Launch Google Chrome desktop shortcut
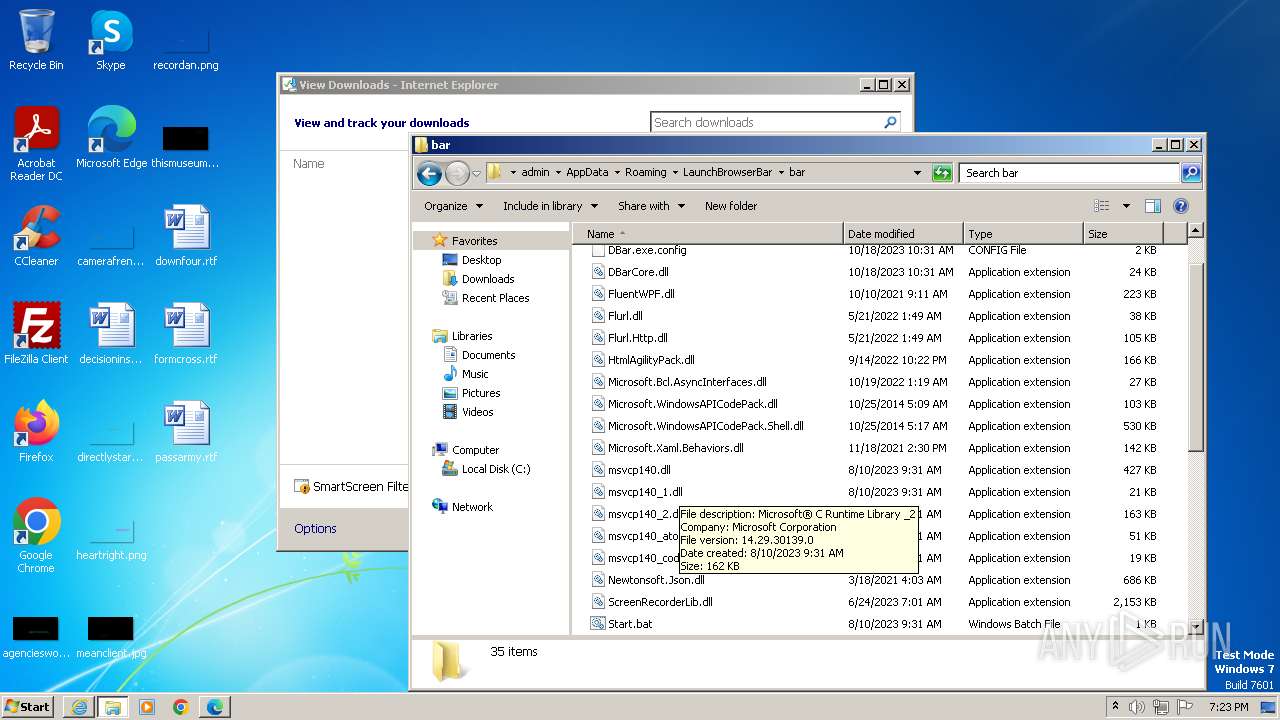The height and width of the screenshot is (720, 1280). (x=36, y=535)
